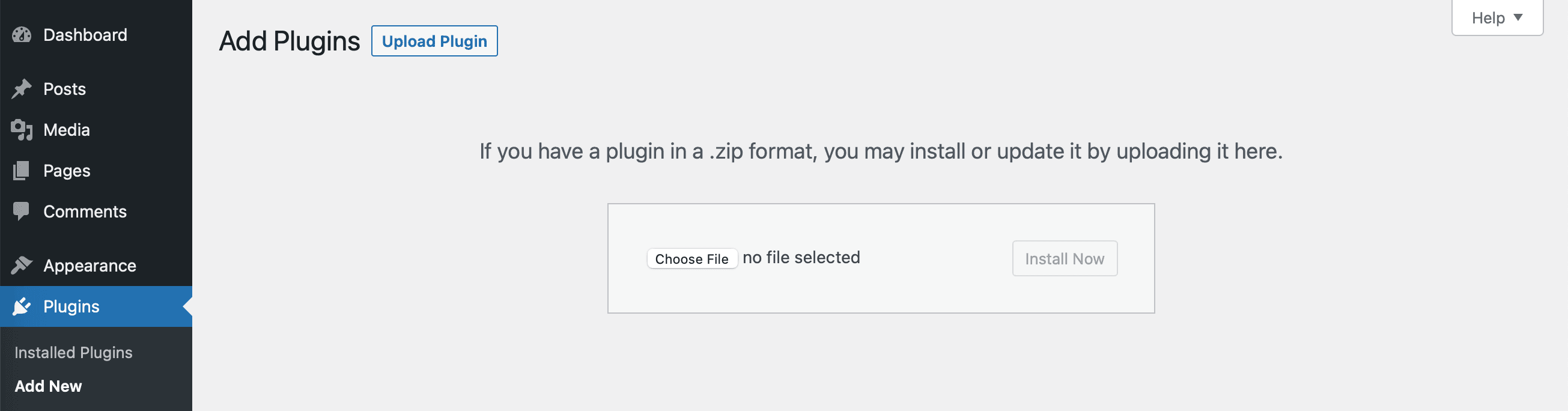Open Installed Plugins submenu item

pos(74,353)
